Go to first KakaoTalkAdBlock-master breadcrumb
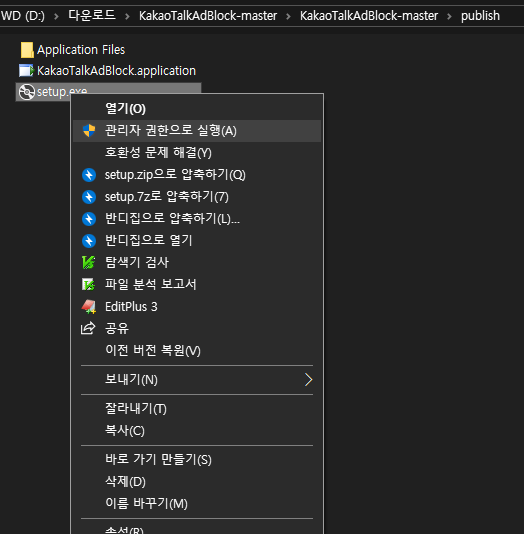The height and width of the screenshot is (534, 524). (208, 16)
